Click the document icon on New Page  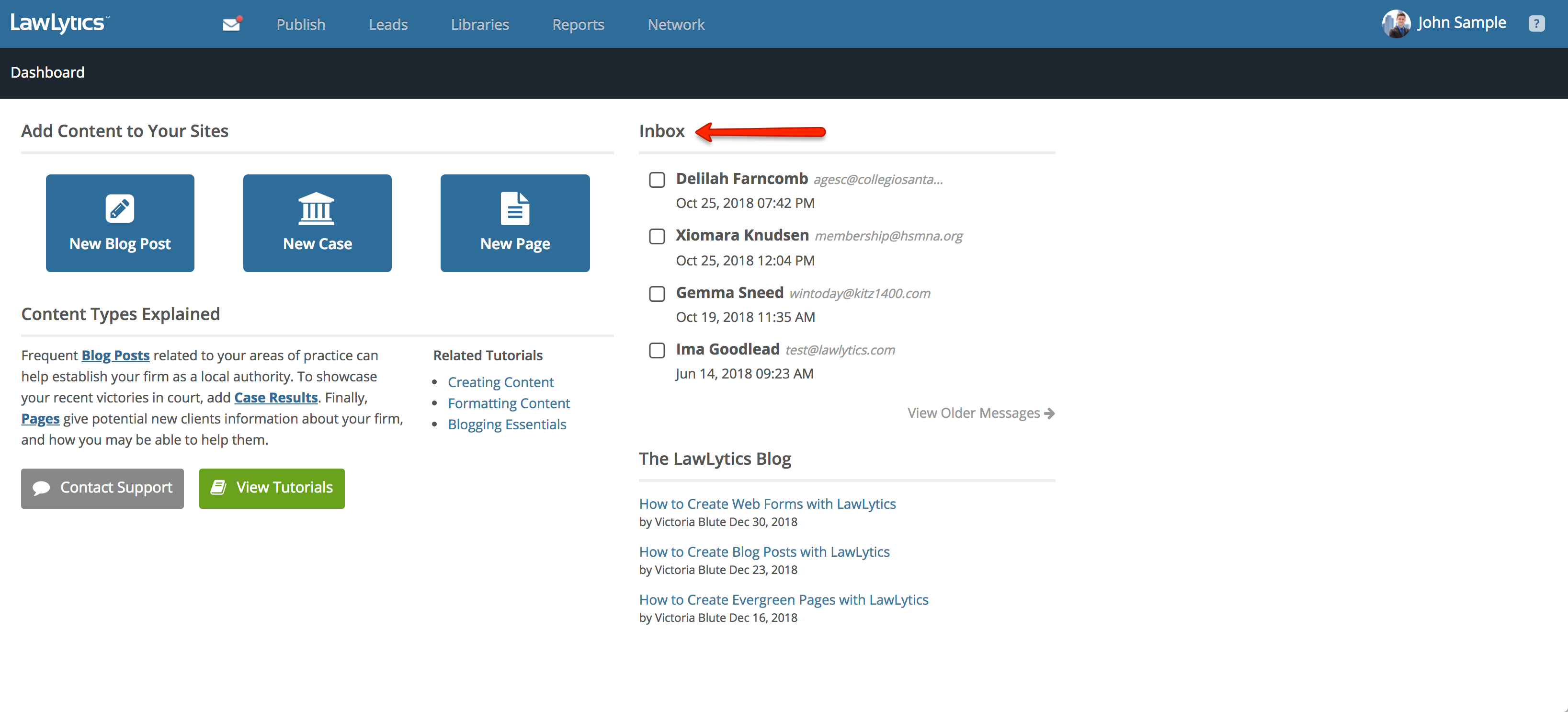coord(515,209)
